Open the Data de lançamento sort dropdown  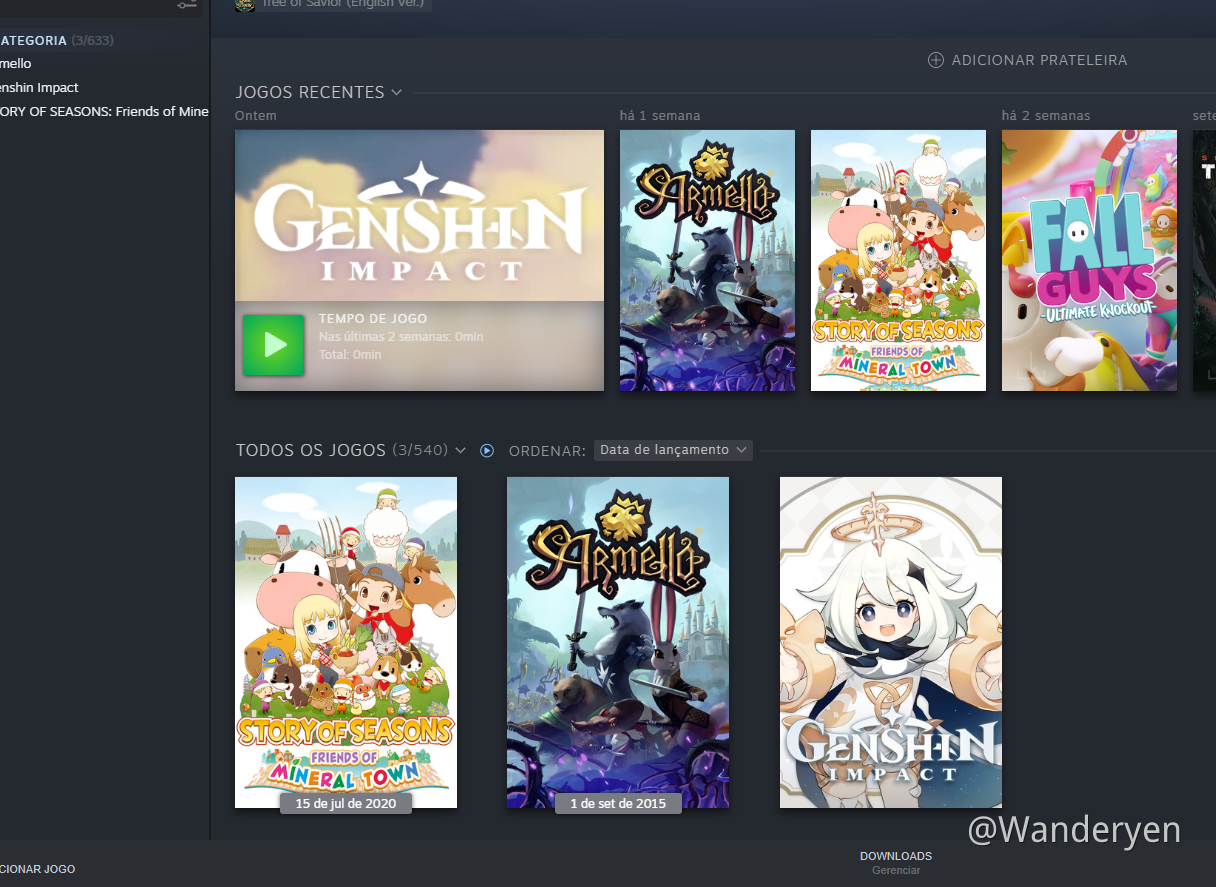pyautogui.click(x=673, y=450)
